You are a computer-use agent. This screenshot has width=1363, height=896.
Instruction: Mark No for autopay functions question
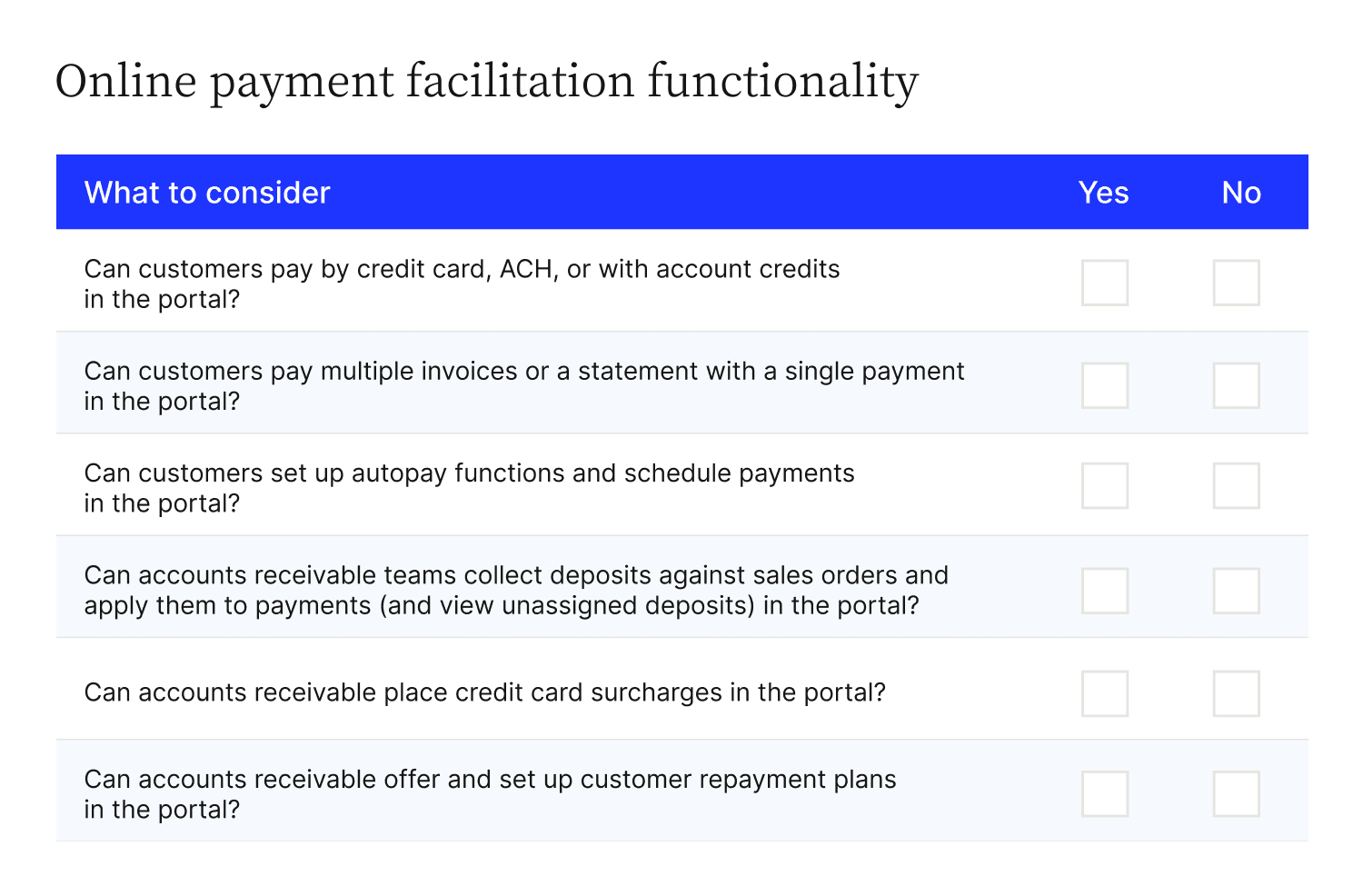[1236, 485]
